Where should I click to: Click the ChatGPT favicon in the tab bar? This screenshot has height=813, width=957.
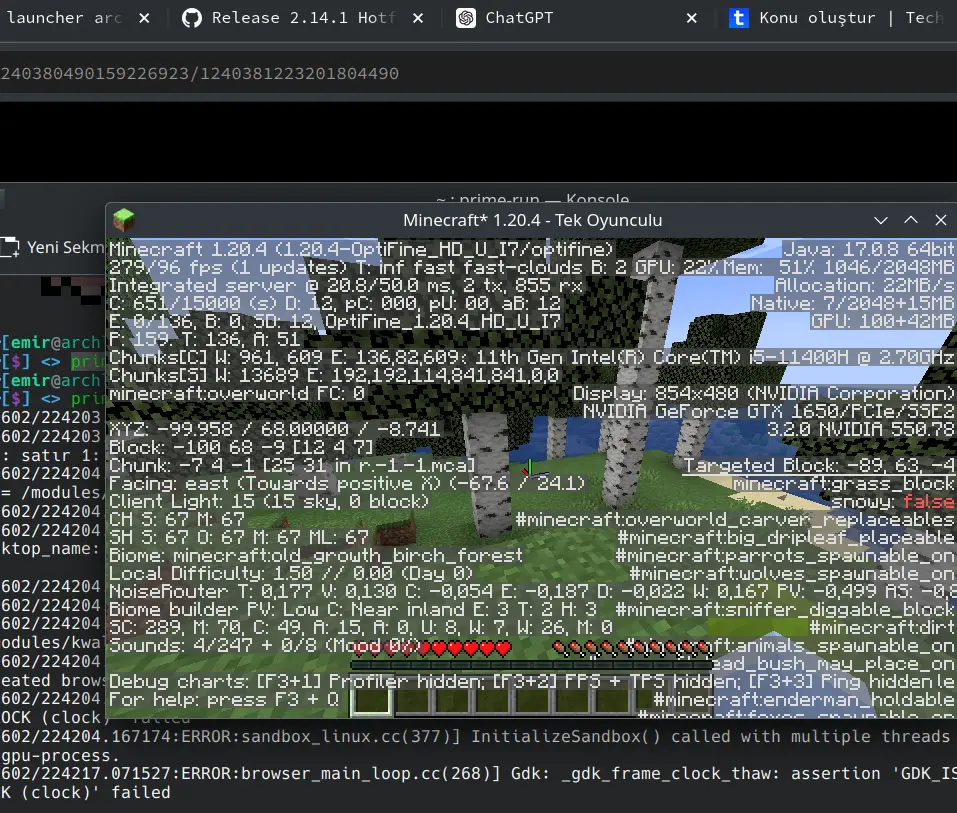click(x=466, y=18)
